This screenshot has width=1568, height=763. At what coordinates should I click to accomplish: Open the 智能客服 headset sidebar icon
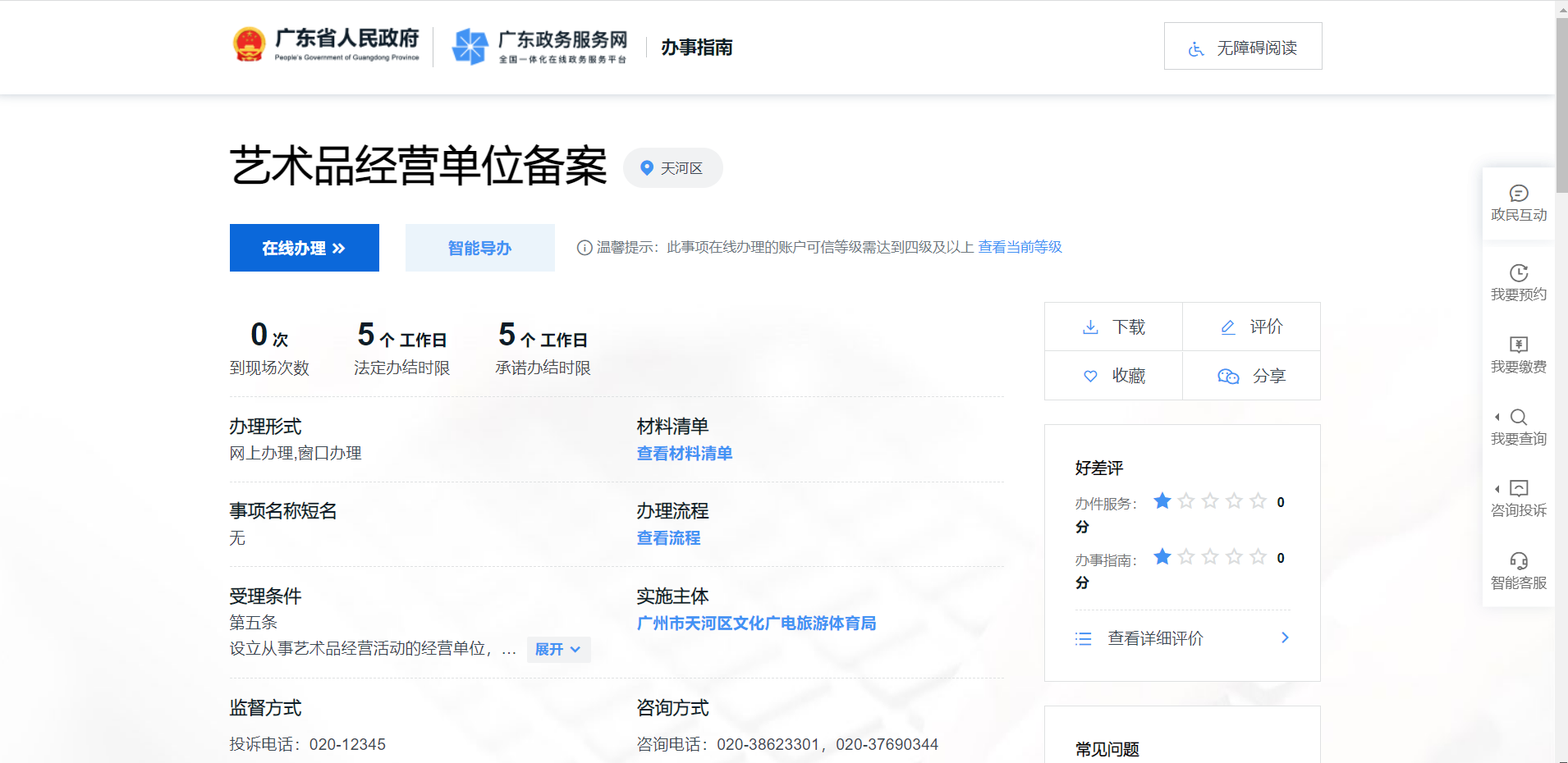(x=1518, y=561)
